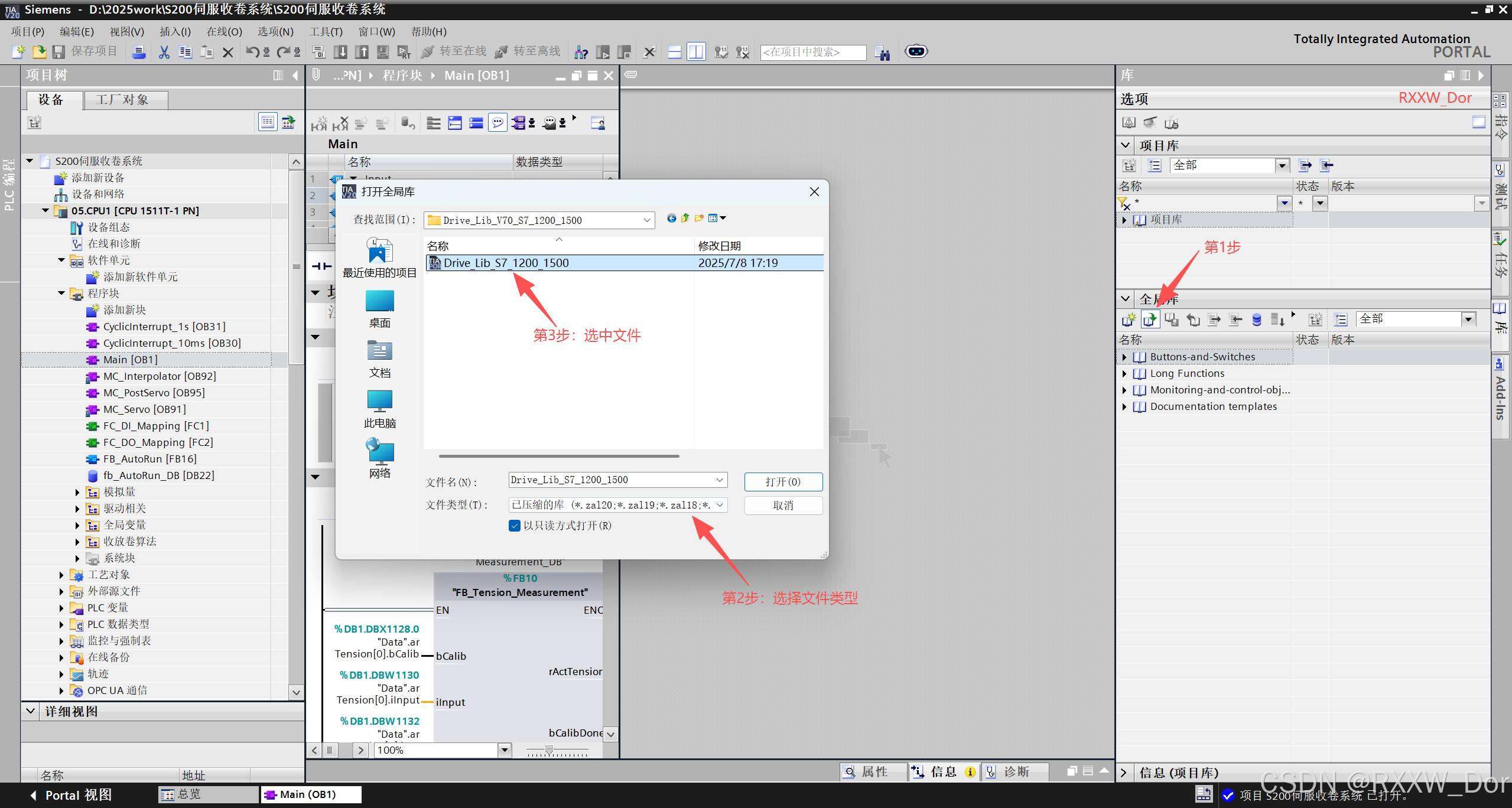Click the 打开(O) open button

point(783,482)
